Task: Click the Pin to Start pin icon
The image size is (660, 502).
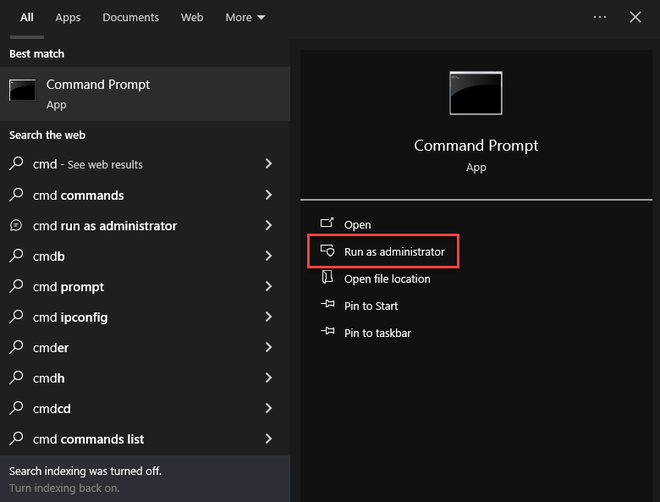Action: point(326,306)
